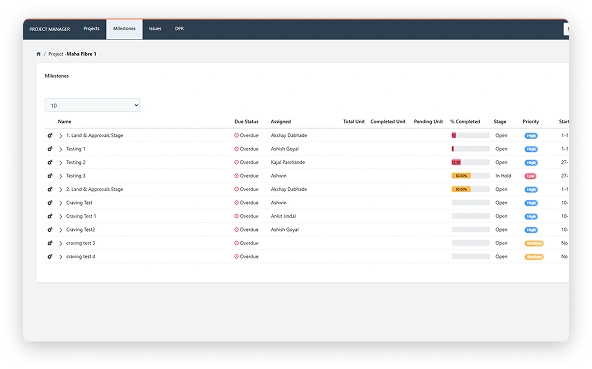Click action icon for Testing 3 row
592x369 pixels.
pos(50,176)
